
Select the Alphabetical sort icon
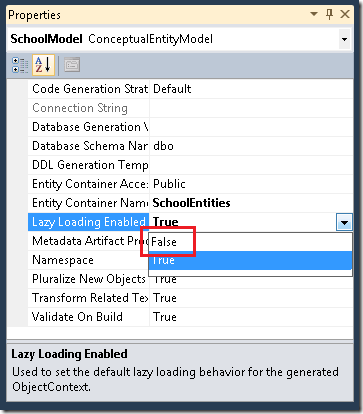[43, 65]
